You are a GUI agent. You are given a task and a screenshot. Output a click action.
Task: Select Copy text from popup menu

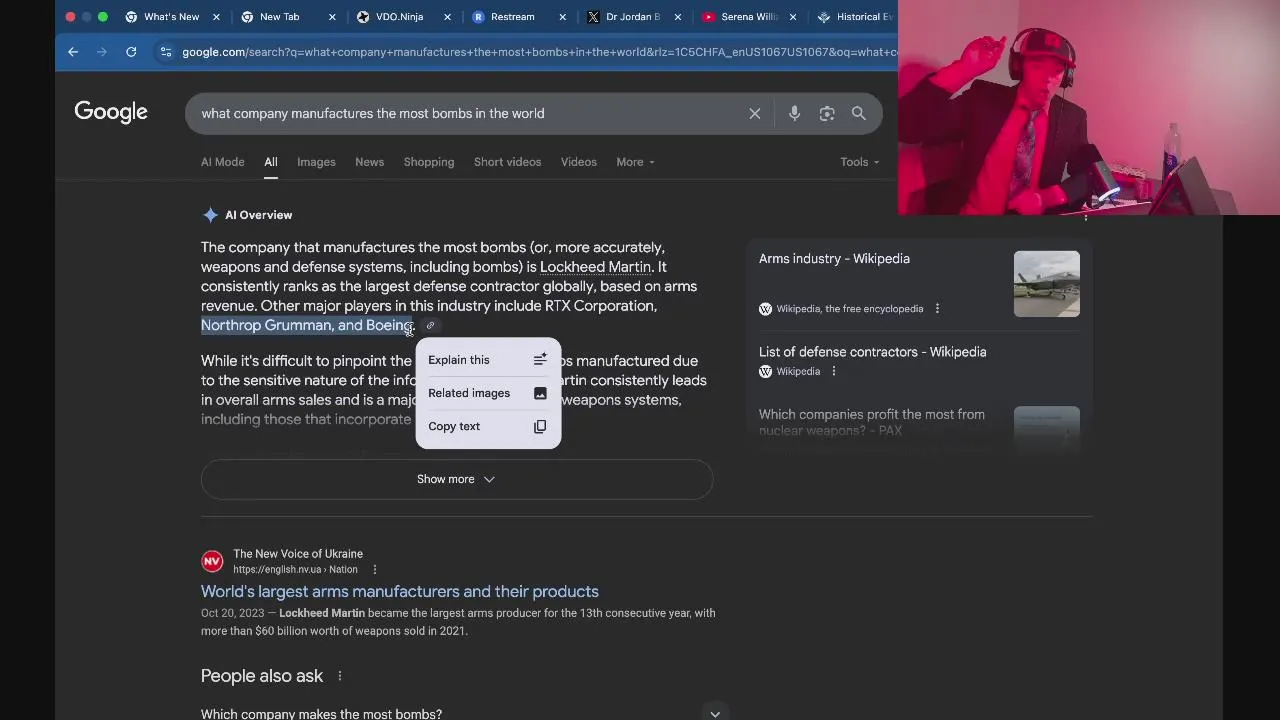[x=488, y=427]
